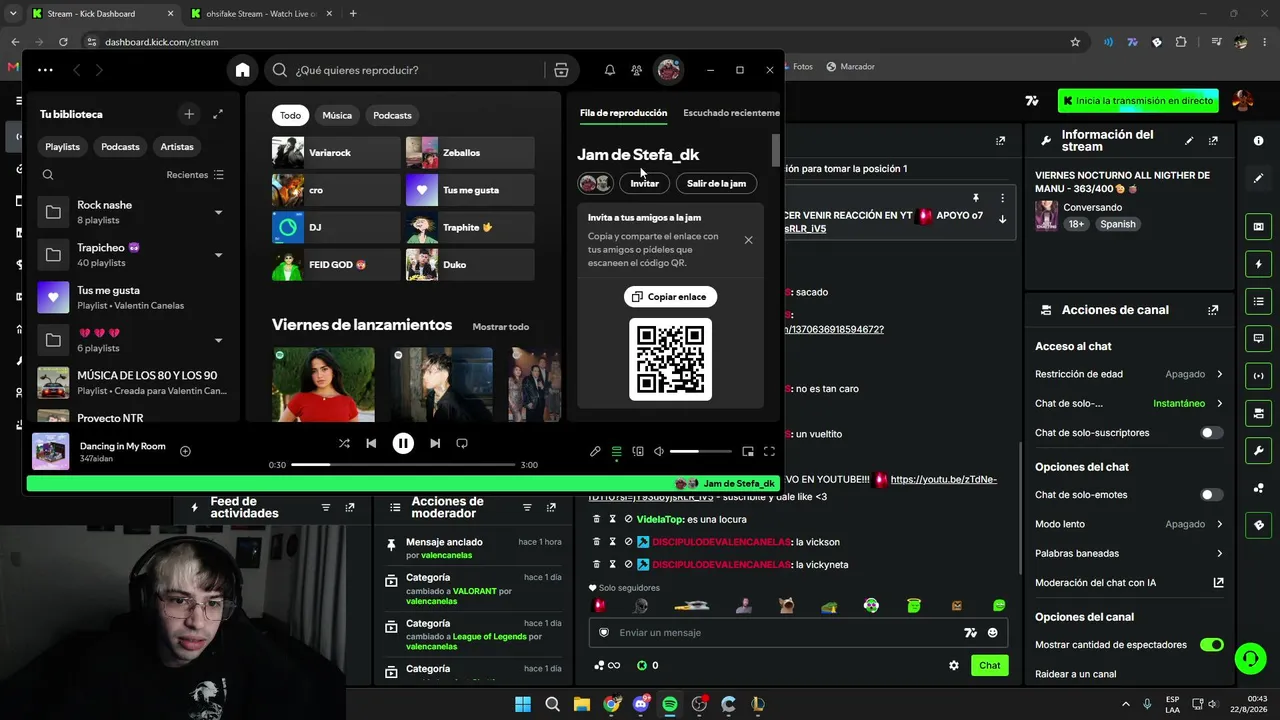Viewport: 1280px width, 720px height.
Task: Filter the Acciones de moderador list
Action: click(x=527, y=508)
